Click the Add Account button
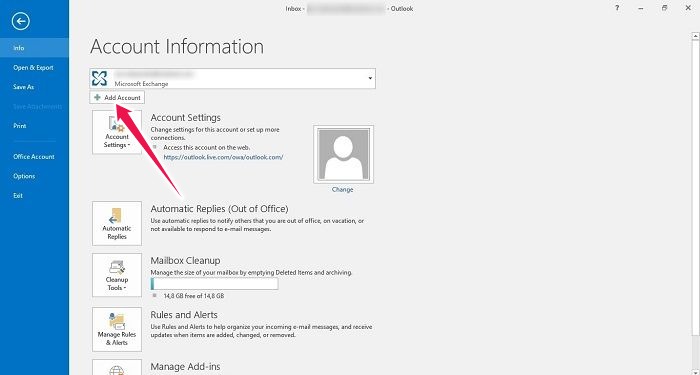The height and width of the screenshot is (375, 700). coord(117,97)
